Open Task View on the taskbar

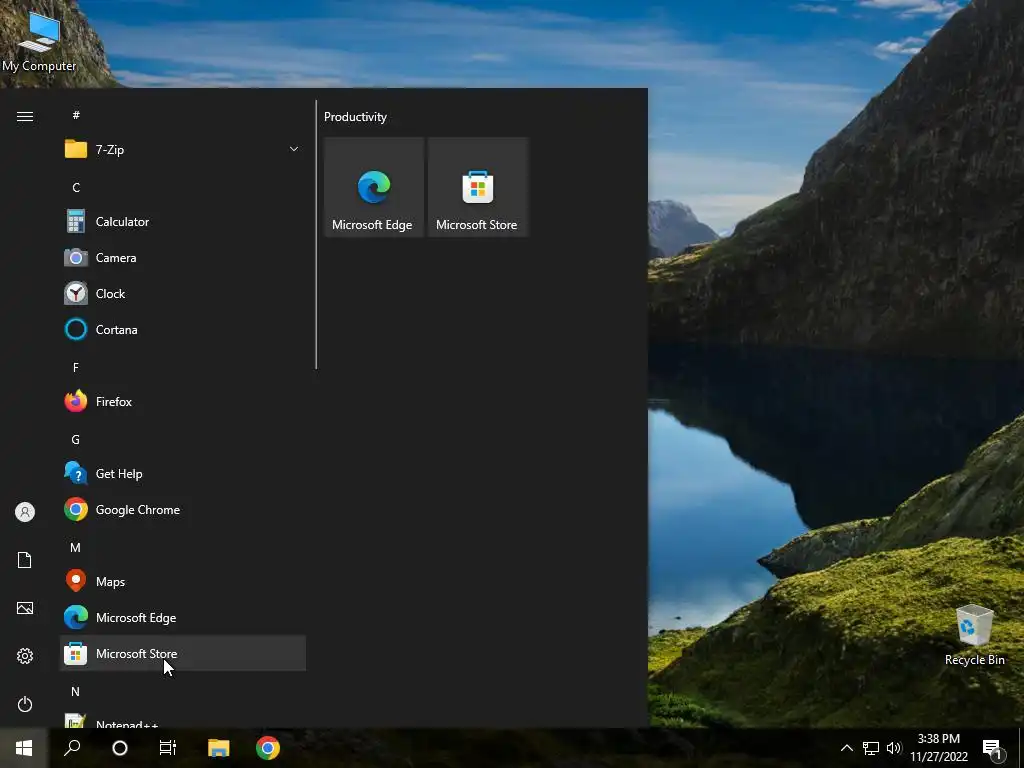coord(168,748)
